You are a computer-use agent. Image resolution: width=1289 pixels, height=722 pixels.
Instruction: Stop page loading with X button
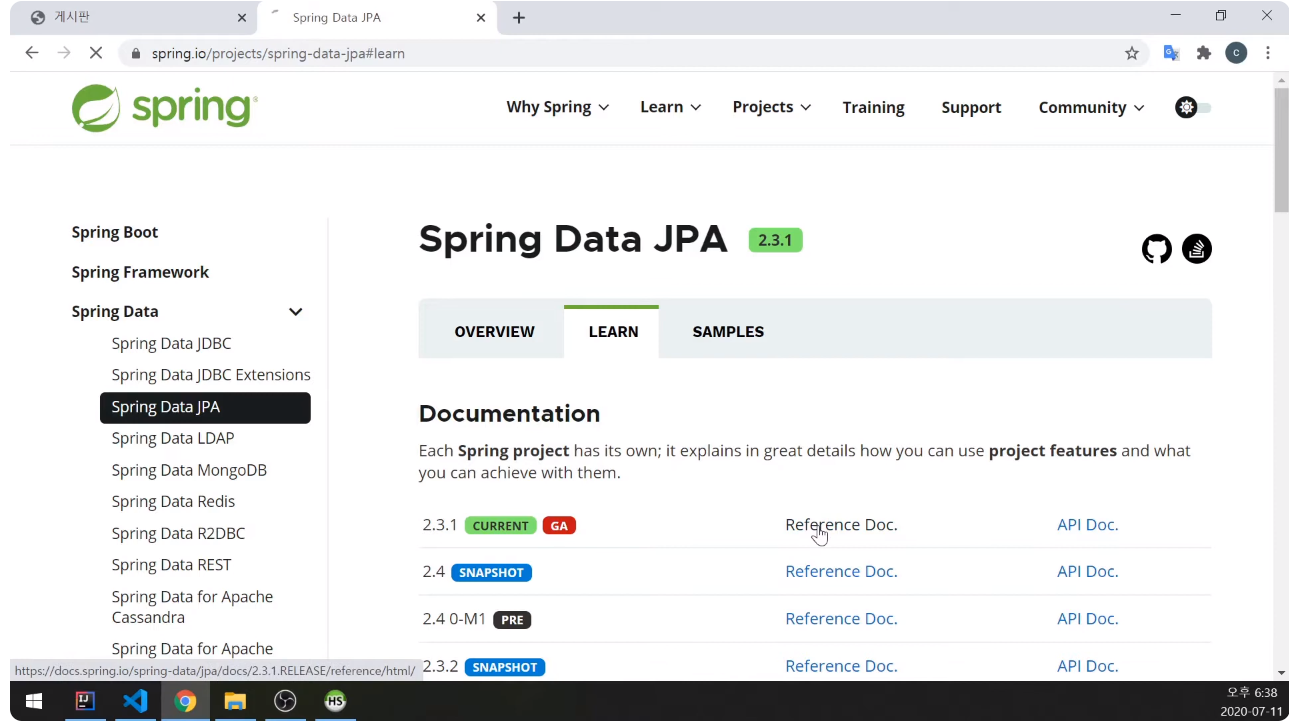(x=96, y=53)
